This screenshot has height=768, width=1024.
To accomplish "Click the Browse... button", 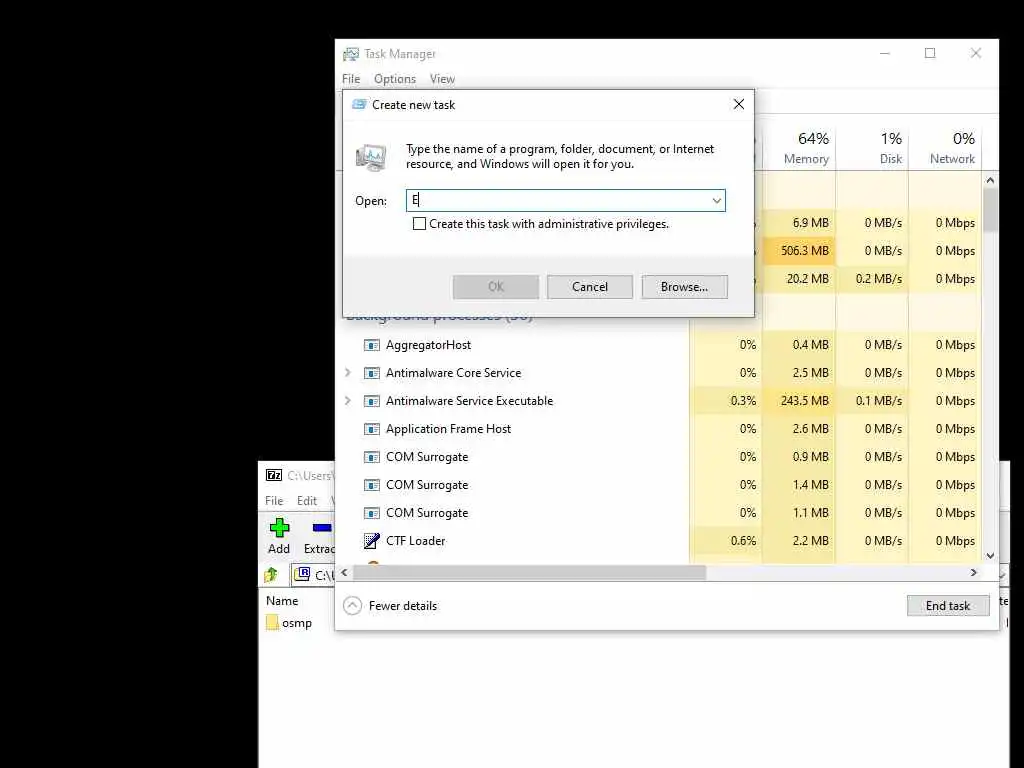I will tap(684, 287).
